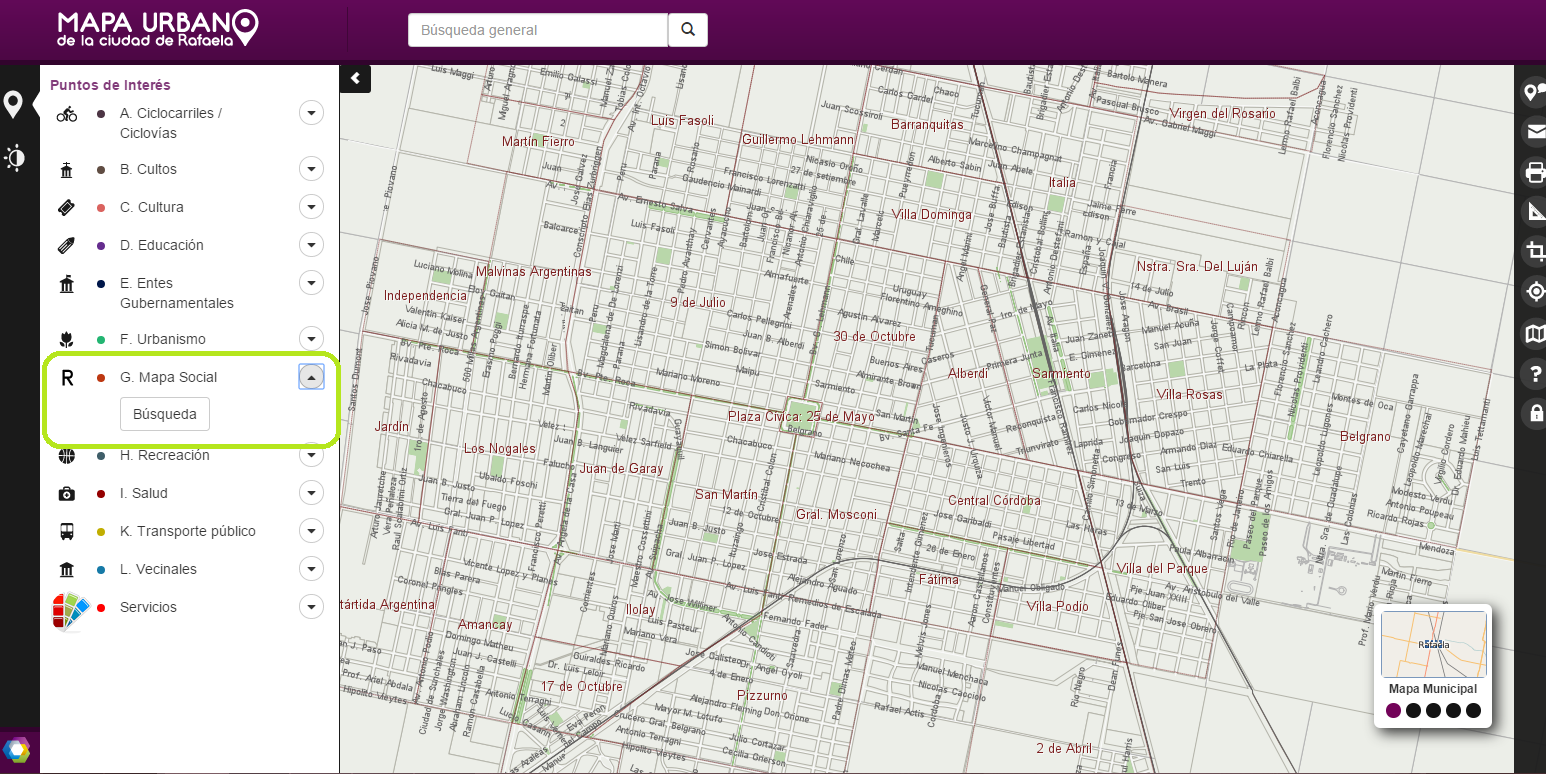Toggle the I. Salud layer indicator dot

pos(99,492)
